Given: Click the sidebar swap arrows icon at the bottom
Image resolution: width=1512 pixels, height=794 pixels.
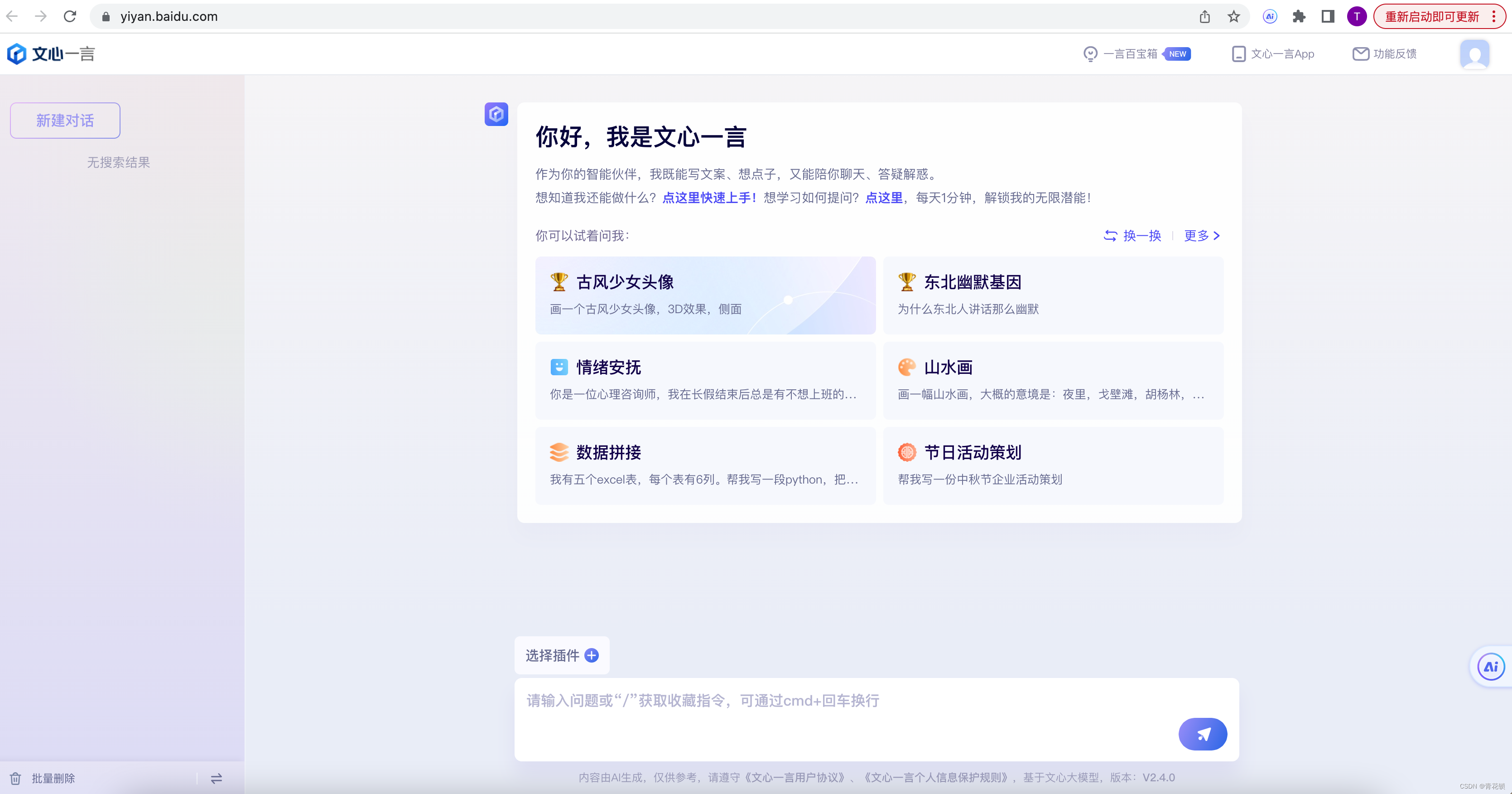Looking at the screenshot, I should click(x=216, y=778).
